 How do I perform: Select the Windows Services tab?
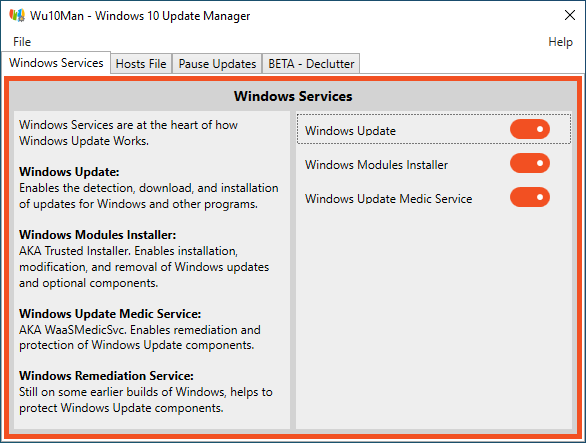[x=56, y=63]
